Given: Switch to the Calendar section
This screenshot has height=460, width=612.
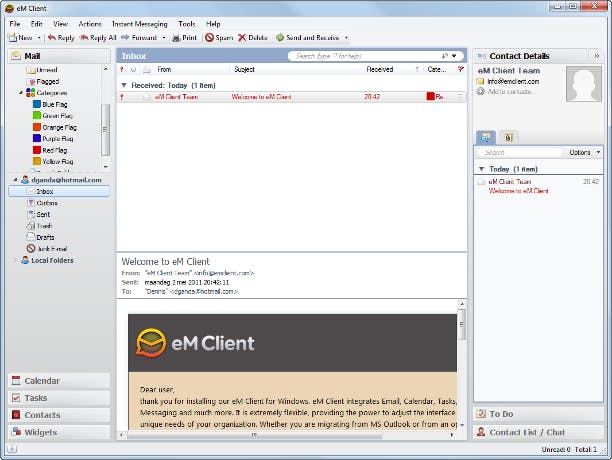Looking at the screenshot, I should (59, 381).
